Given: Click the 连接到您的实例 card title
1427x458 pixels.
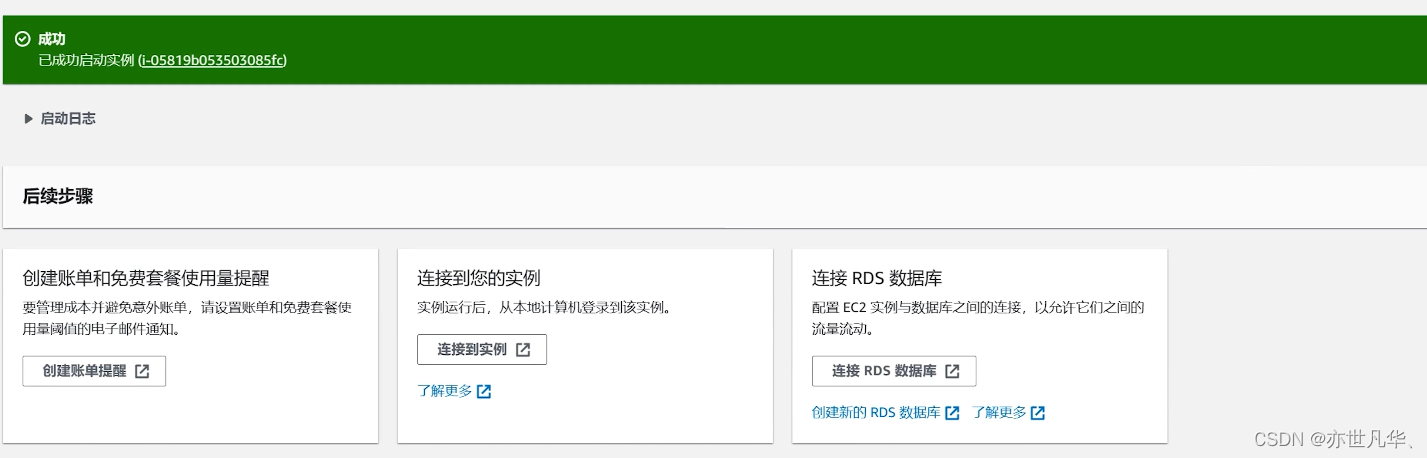Looking at the screenshot, I should pyautogui.click(x=479, y=278).
